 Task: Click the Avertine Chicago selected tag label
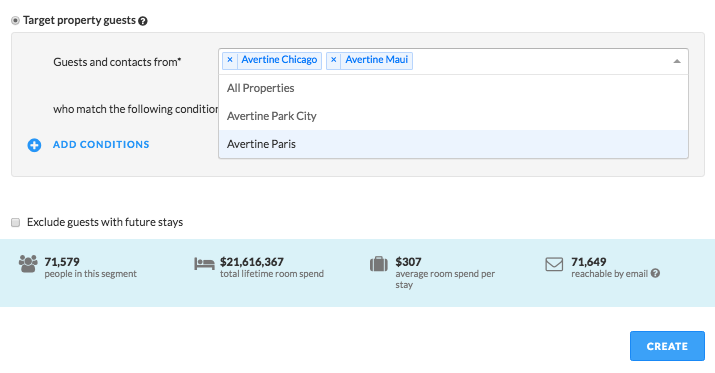(279, 60)
